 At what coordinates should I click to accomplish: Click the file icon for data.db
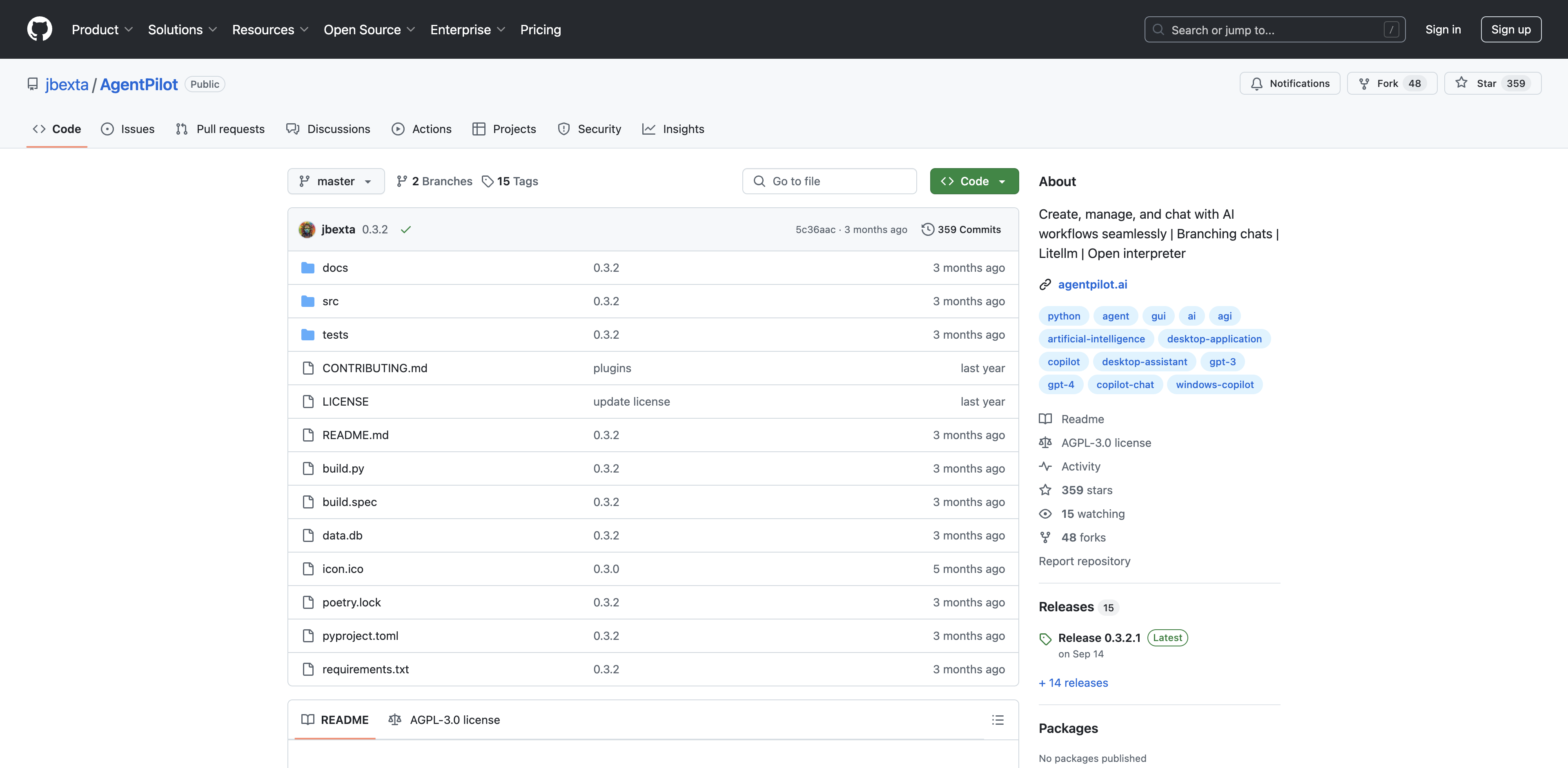[x=308, y=535]
